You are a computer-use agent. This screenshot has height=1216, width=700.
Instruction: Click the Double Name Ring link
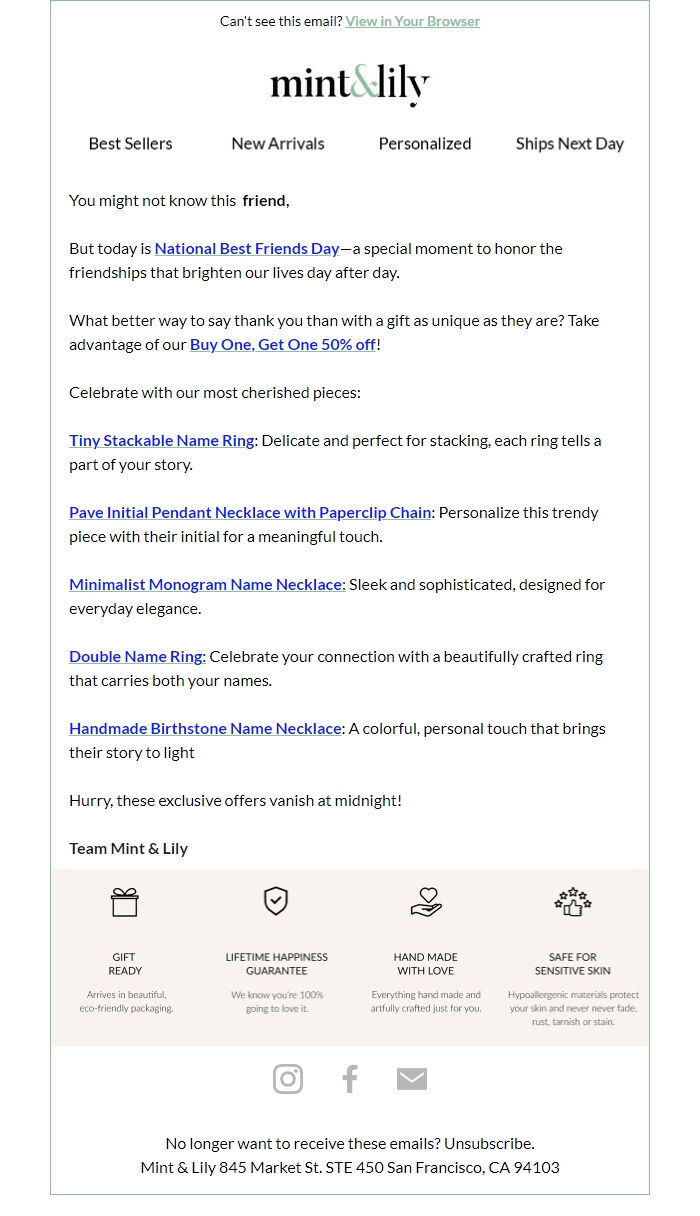pos(136,656)
